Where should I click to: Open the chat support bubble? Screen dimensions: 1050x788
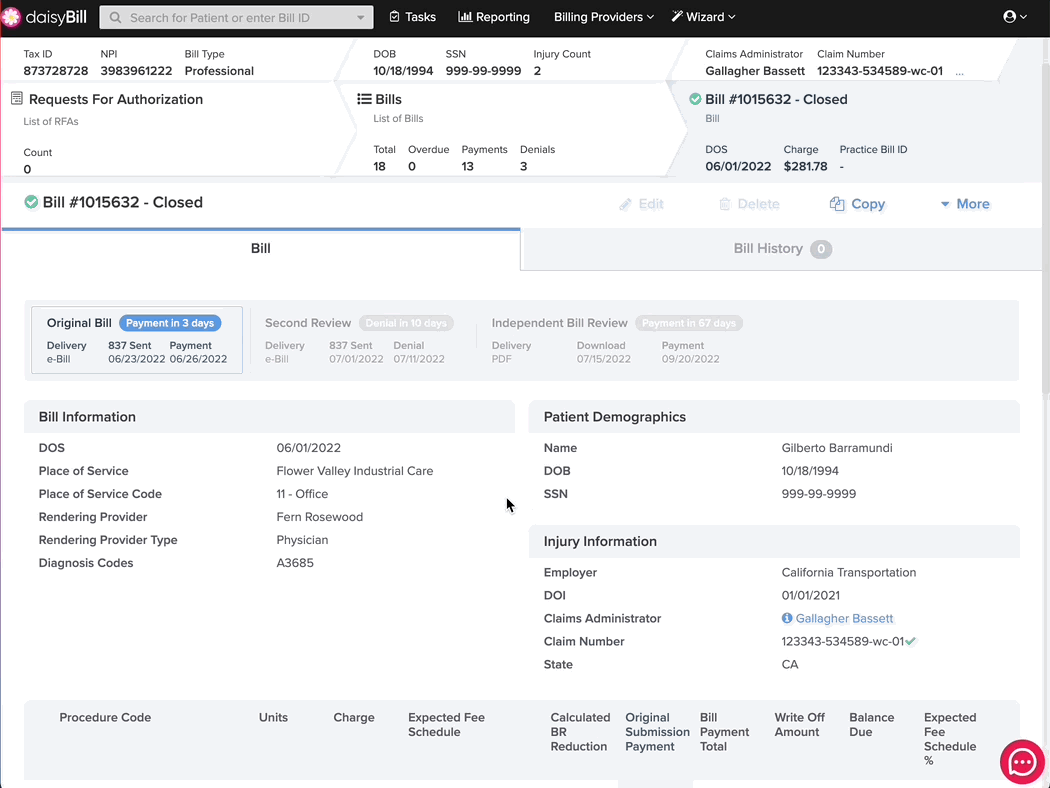point(1022,761)
